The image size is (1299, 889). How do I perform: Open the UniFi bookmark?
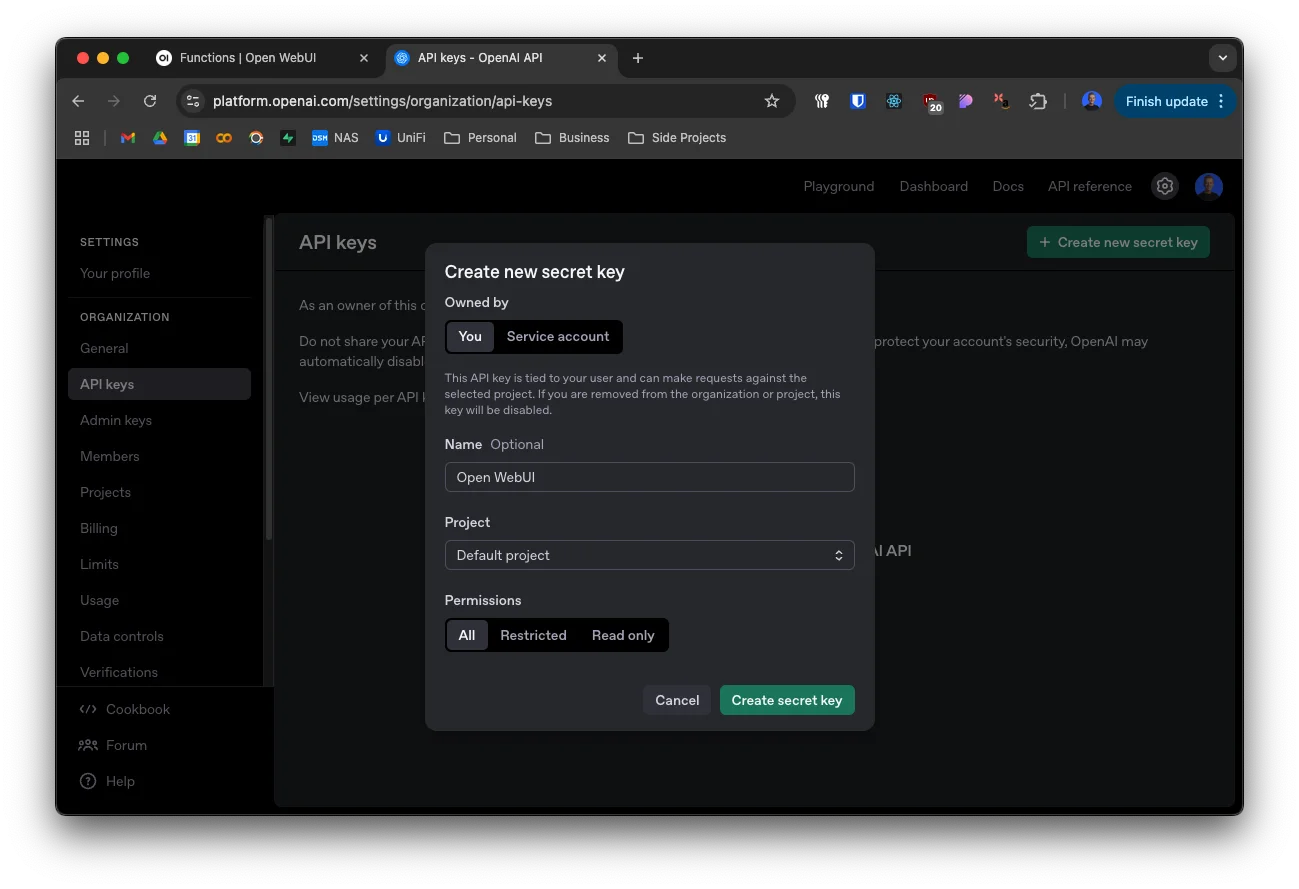[400, 138]
